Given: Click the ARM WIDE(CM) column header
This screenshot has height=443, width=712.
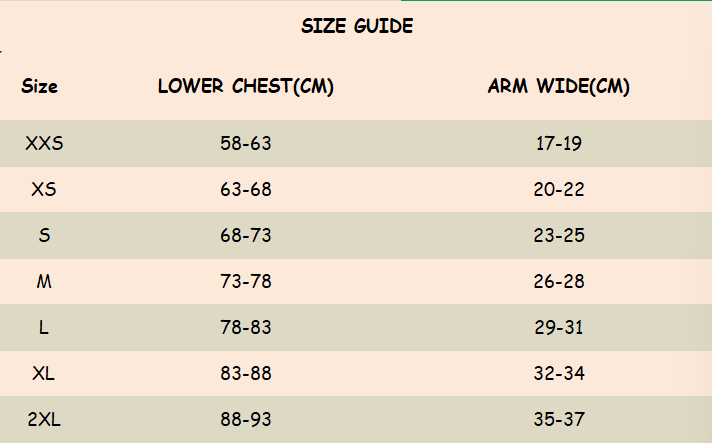Looking at the screenshot, I should pos(559,86).
